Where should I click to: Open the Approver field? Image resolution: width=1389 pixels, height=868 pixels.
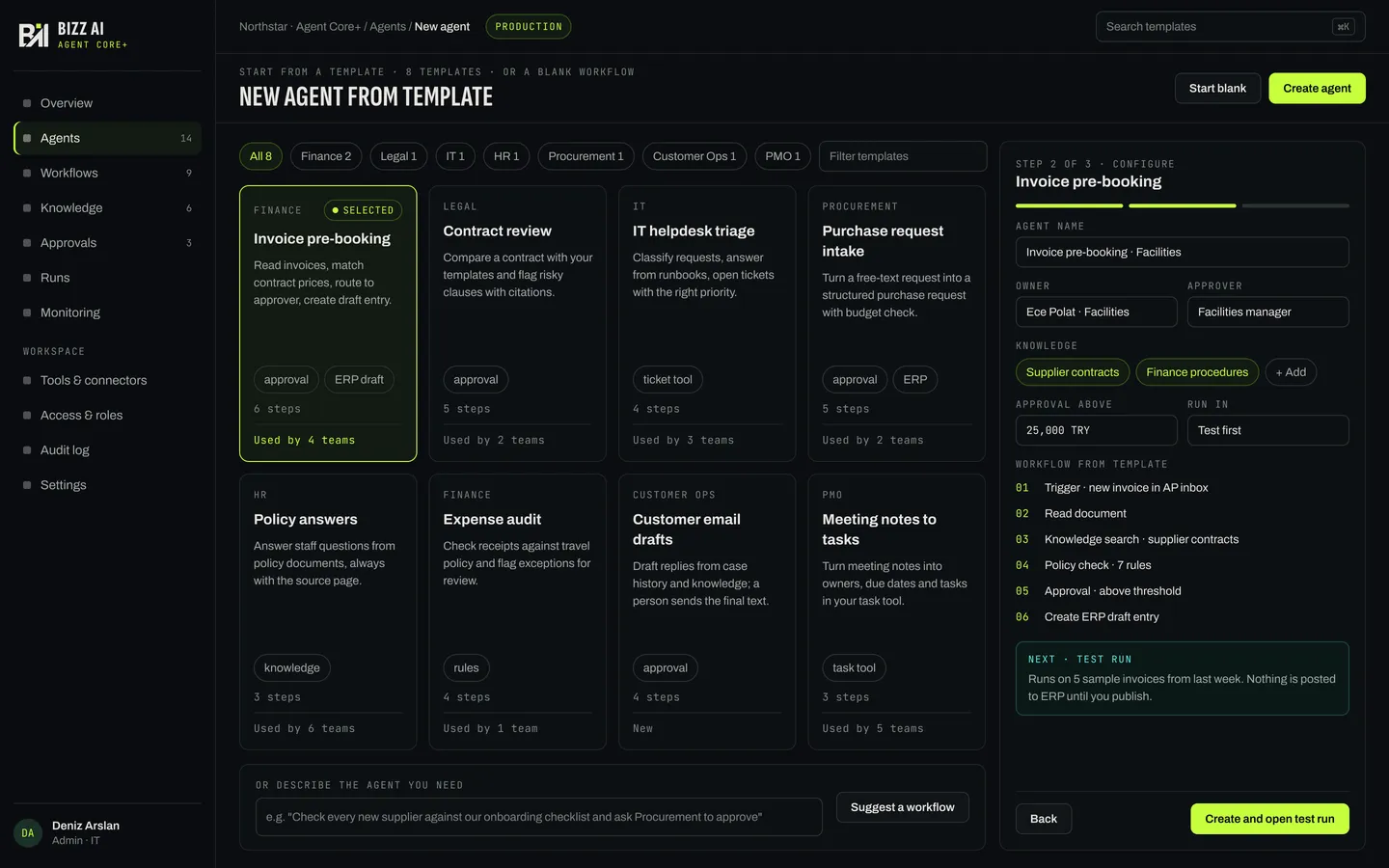[1268, 312]
